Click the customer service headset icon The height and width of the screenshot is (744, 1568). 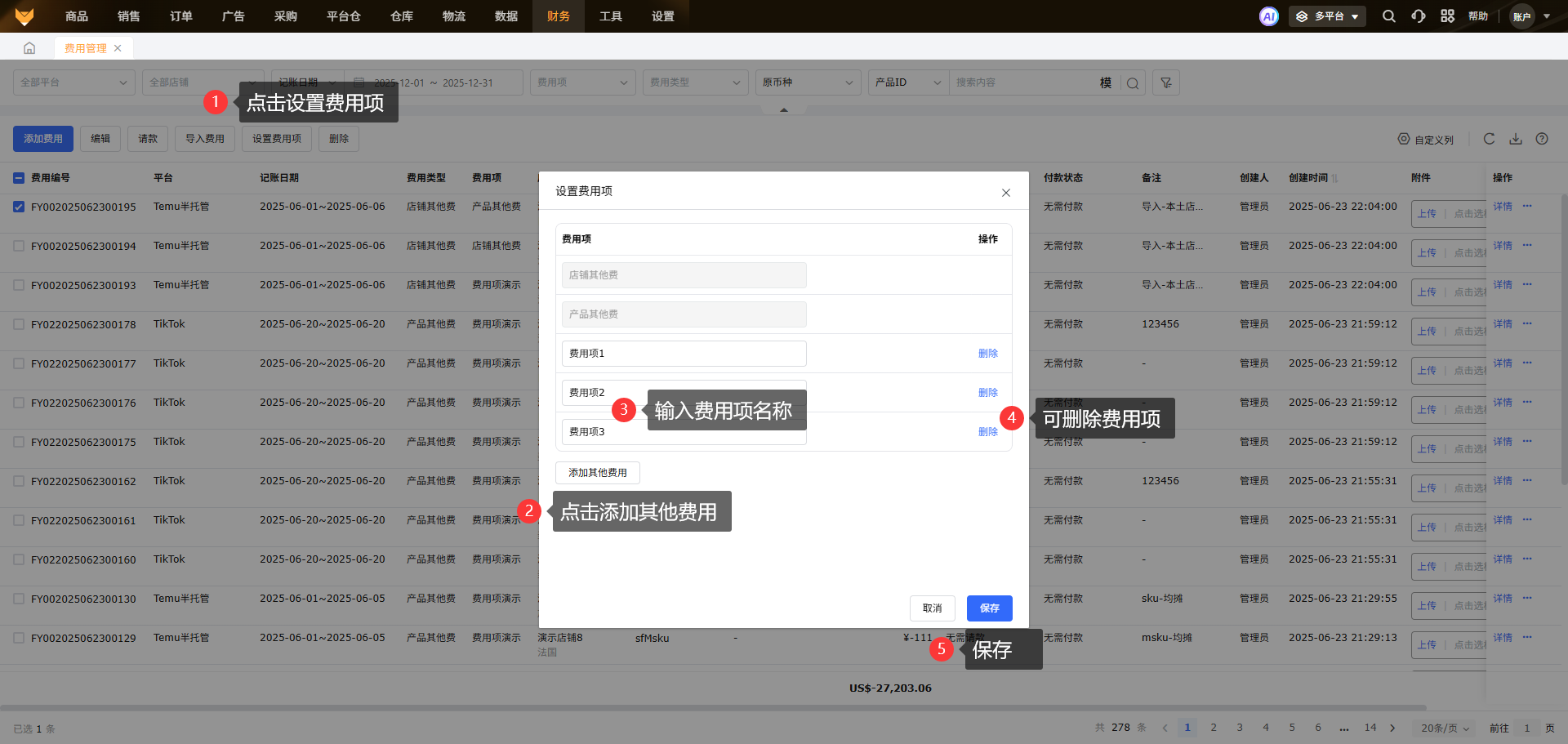point(1418,16)
